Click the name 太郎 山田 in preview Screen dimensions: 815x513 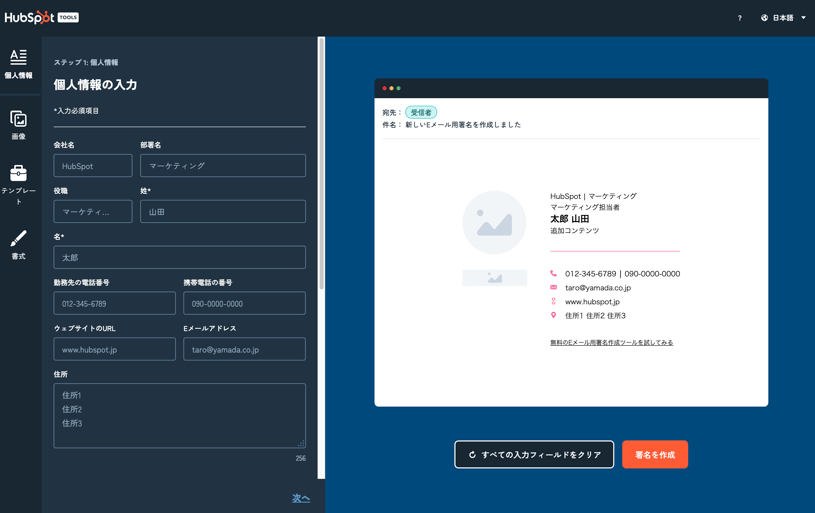[570, 219]
